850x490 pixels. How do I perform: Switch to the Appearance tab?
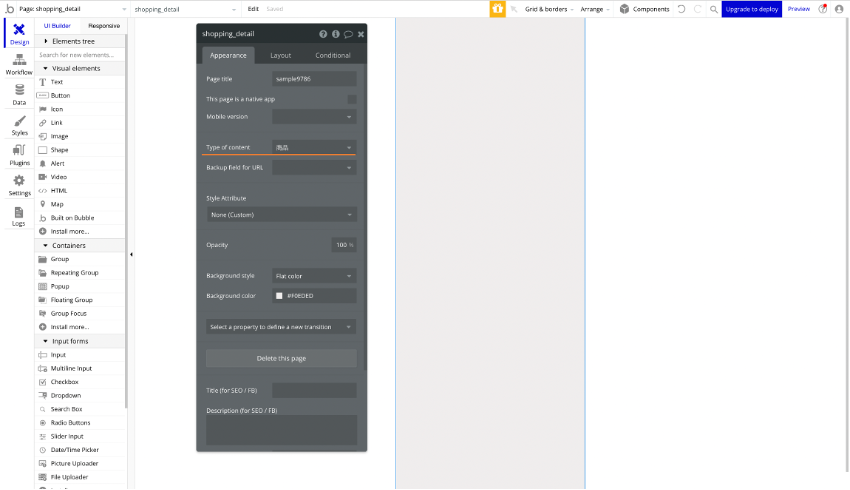pos(228,55)
